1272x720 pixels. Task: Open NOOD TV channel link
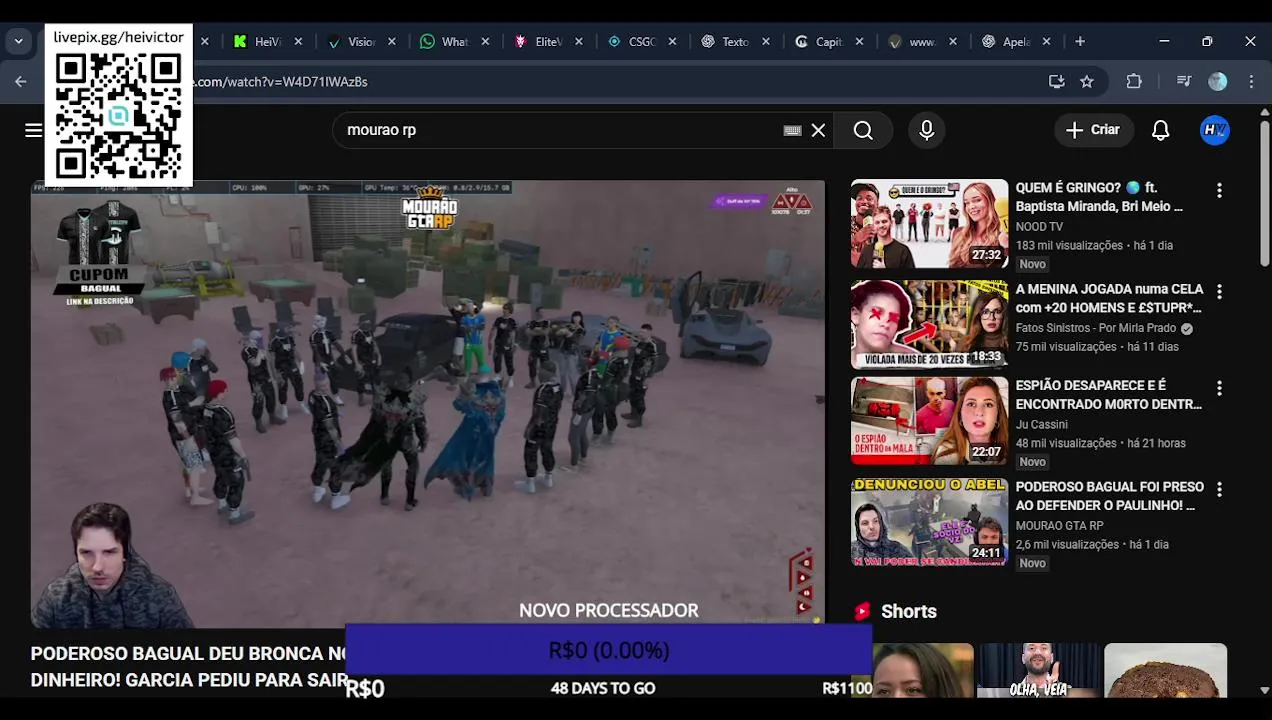point(1039,227)
